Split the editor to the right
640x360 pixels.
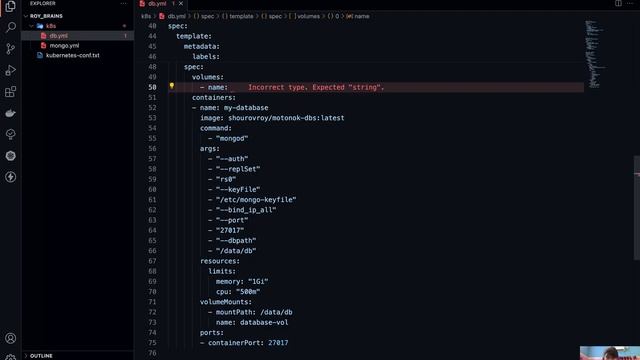click(x=618, y=3)
